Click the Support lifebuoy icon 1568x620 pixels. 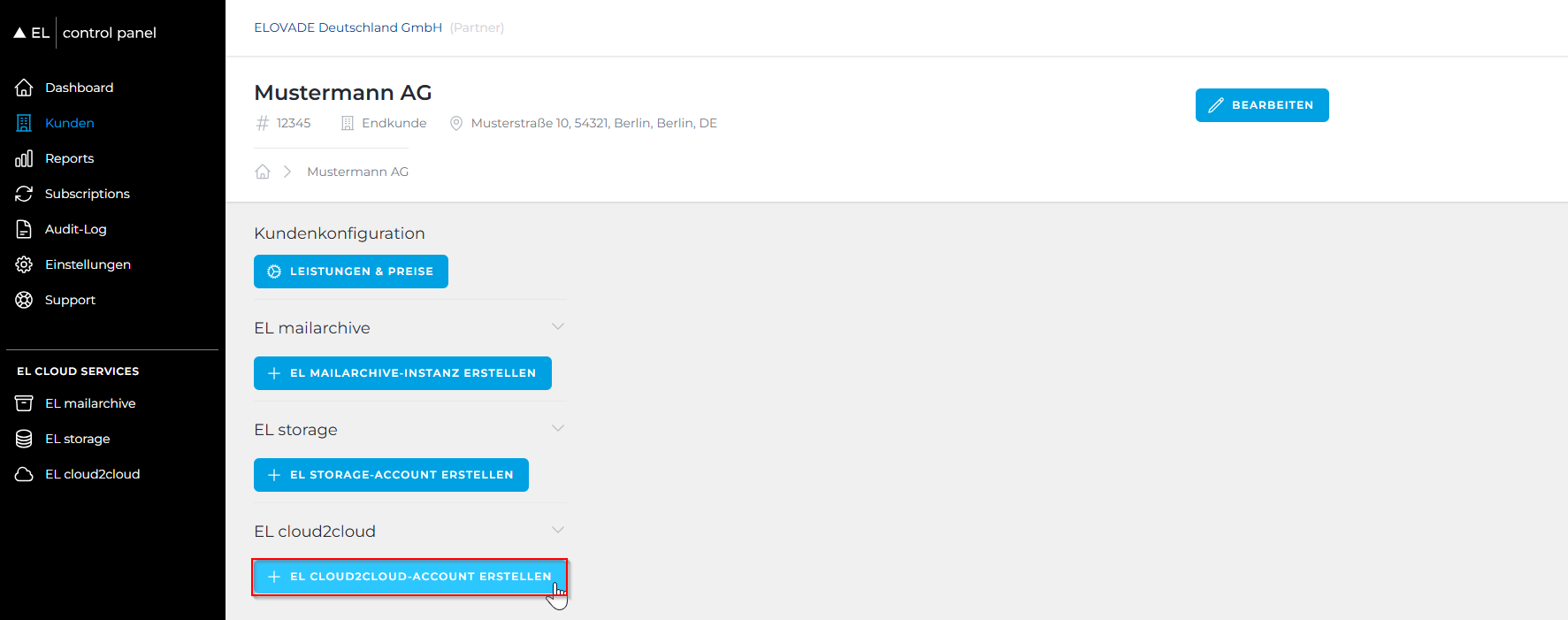point(24,300)
